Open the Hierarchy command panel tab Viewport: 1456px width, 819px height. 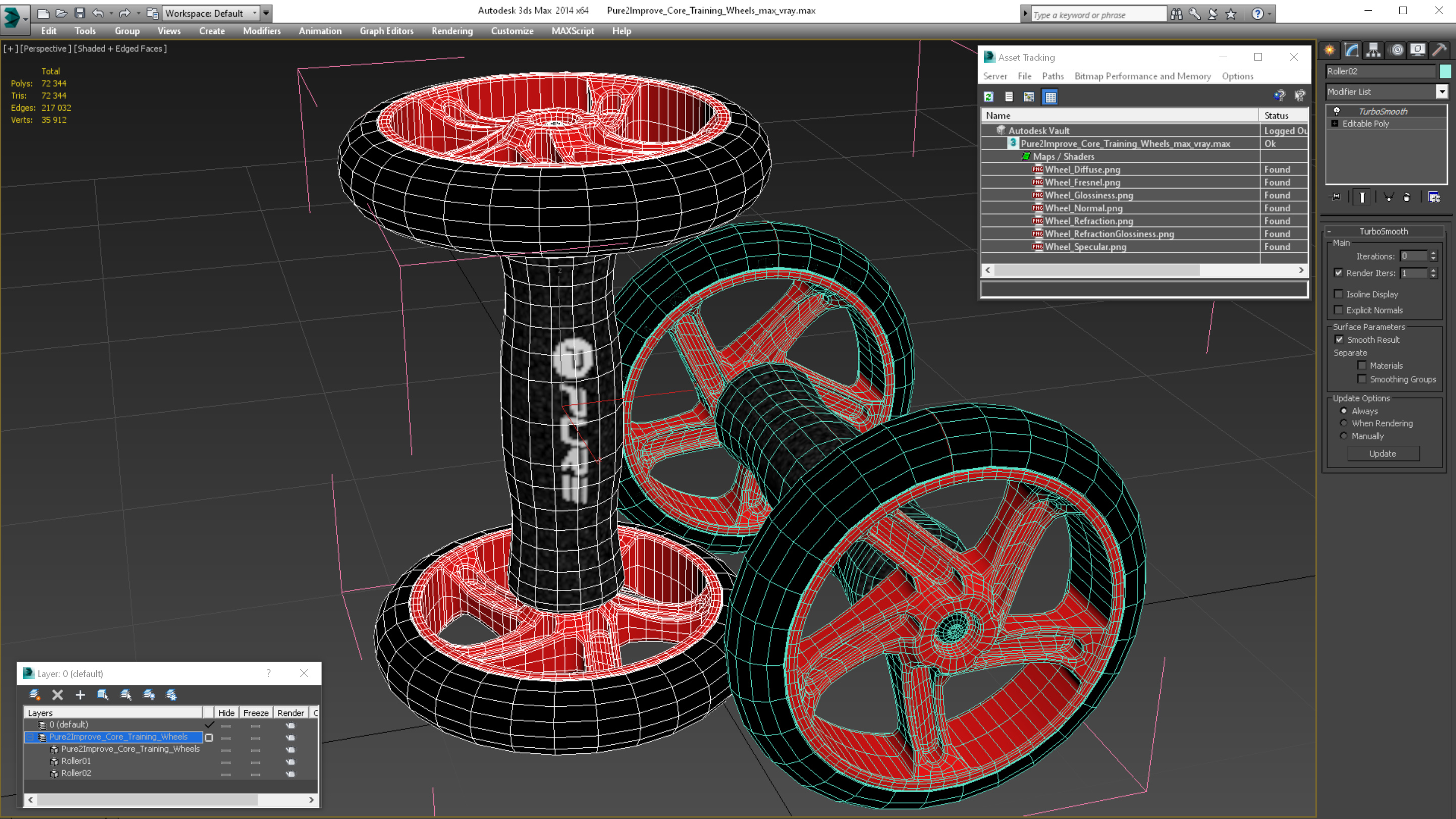(x=1374, y=51)
